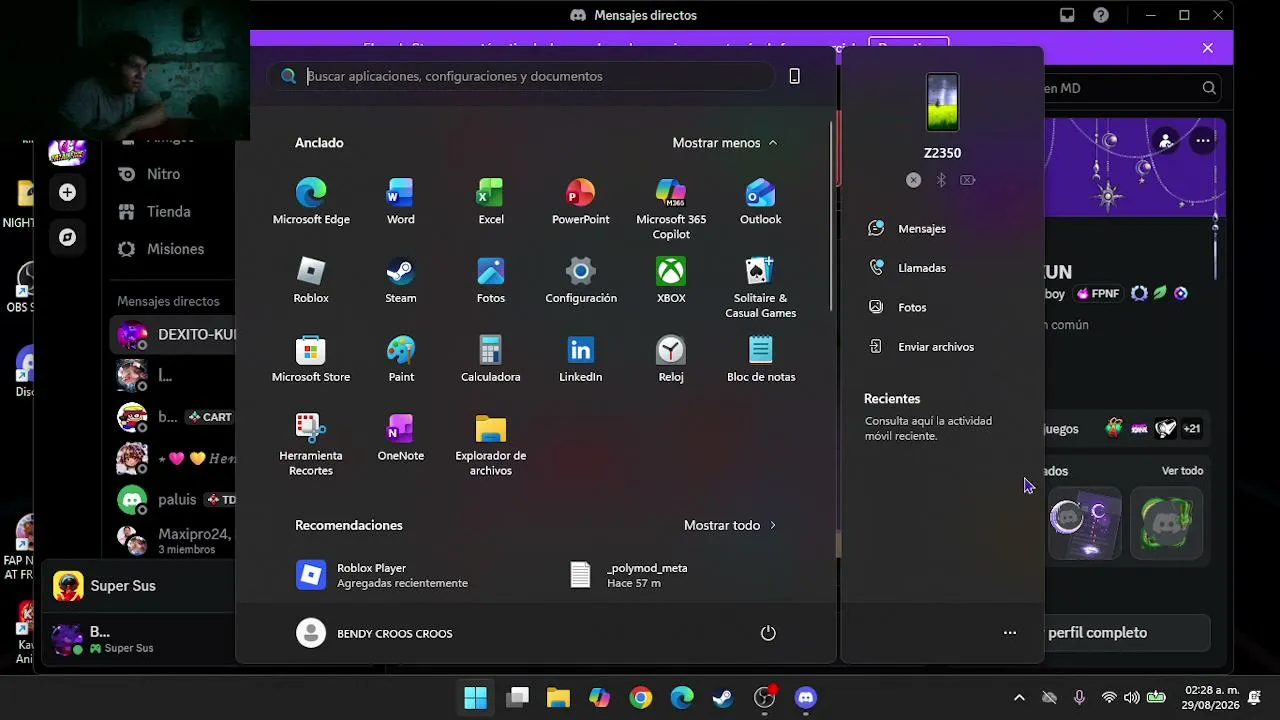Select Fotos in the phone panel

(897, 307)
